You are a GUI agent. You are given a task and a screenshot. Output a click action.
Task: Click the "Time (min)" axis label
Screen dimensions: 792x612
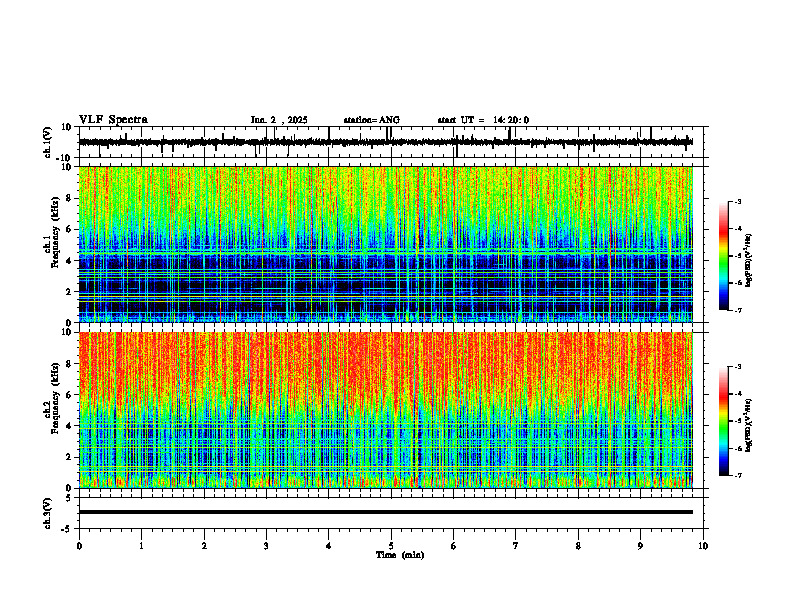[400, 555]
